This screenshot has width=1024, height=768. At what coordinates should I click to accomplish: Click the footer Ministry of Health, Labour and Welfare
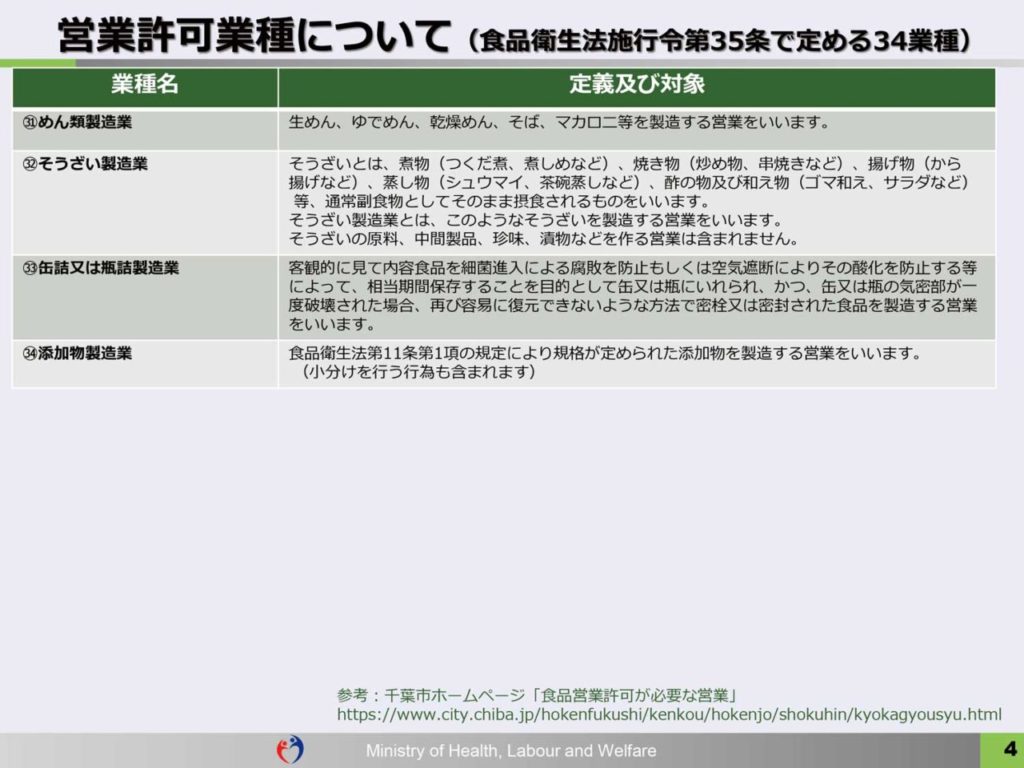pyautogui.click(x=511, y=750)
